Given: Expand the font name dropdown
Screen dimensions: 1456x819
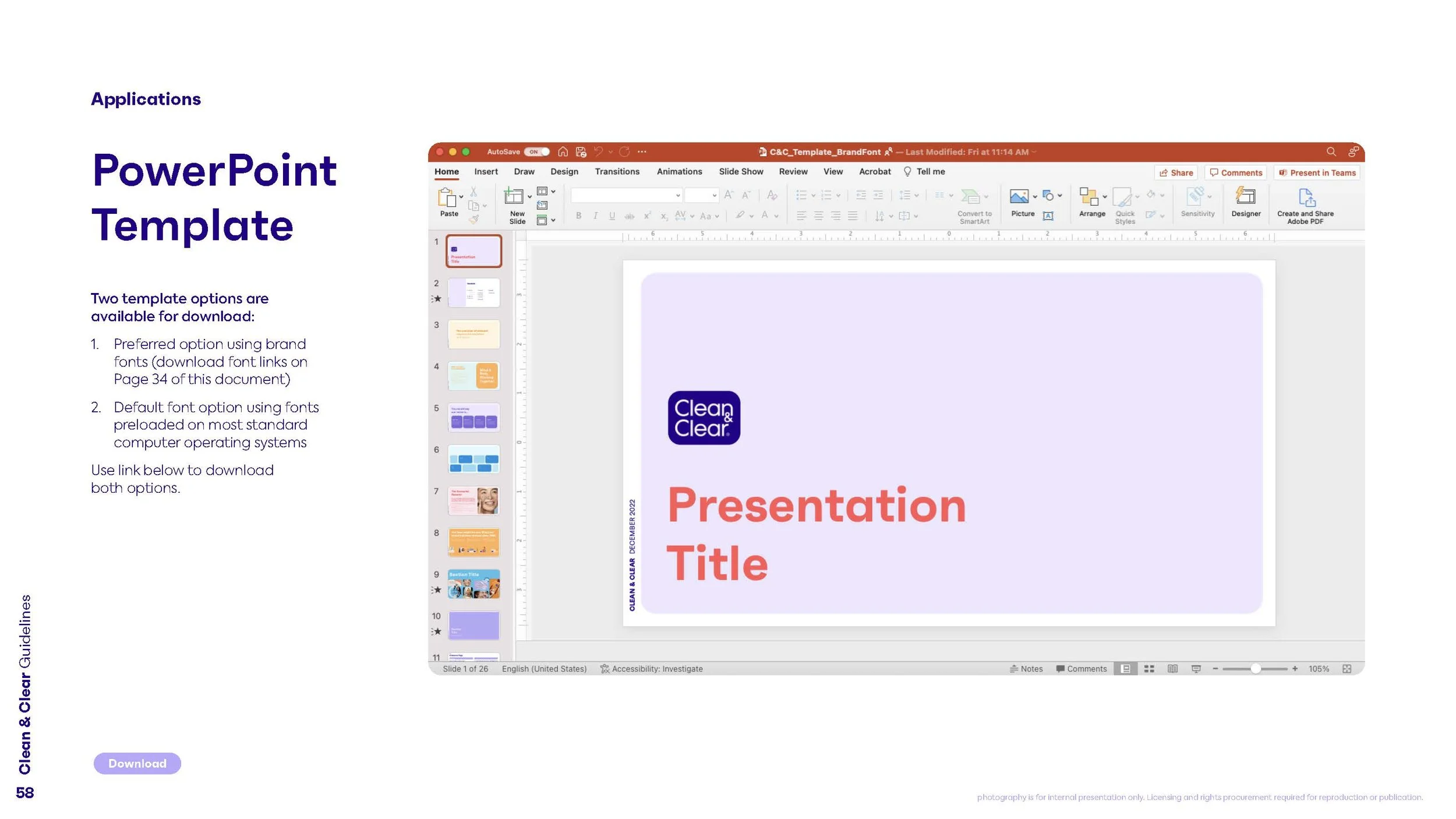Looking at the screenshot, I should tap(678, 195).
